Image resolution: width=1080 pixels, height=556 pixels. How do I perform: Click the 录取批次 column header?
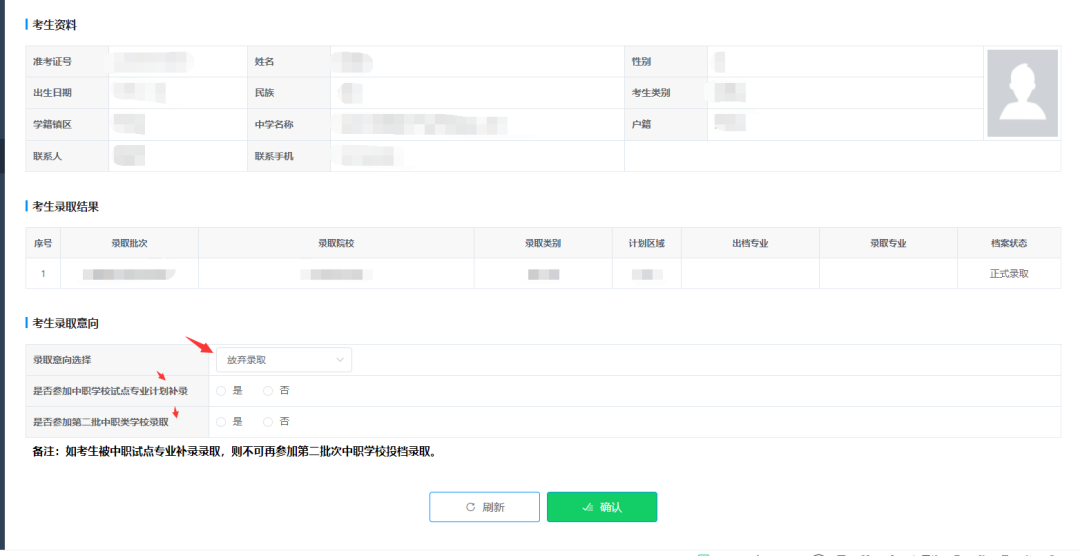click(129, 243)
